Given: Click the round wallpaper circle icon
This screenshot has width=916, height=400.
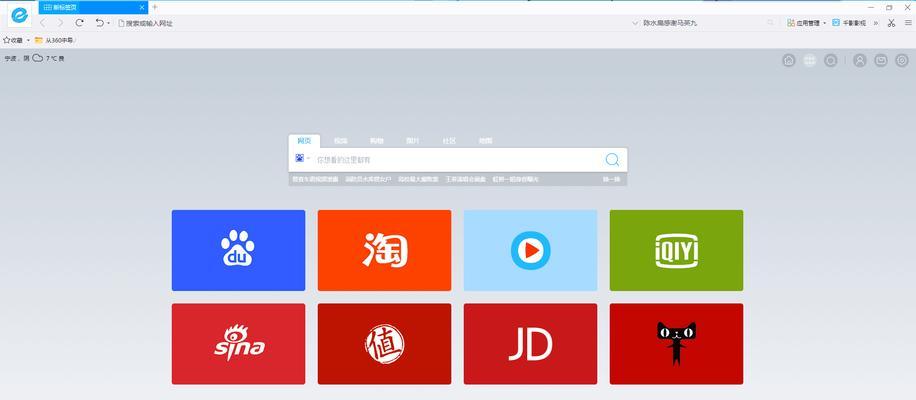Looking at the screenshot, I should pyautogui.click(x=831, y=60).
